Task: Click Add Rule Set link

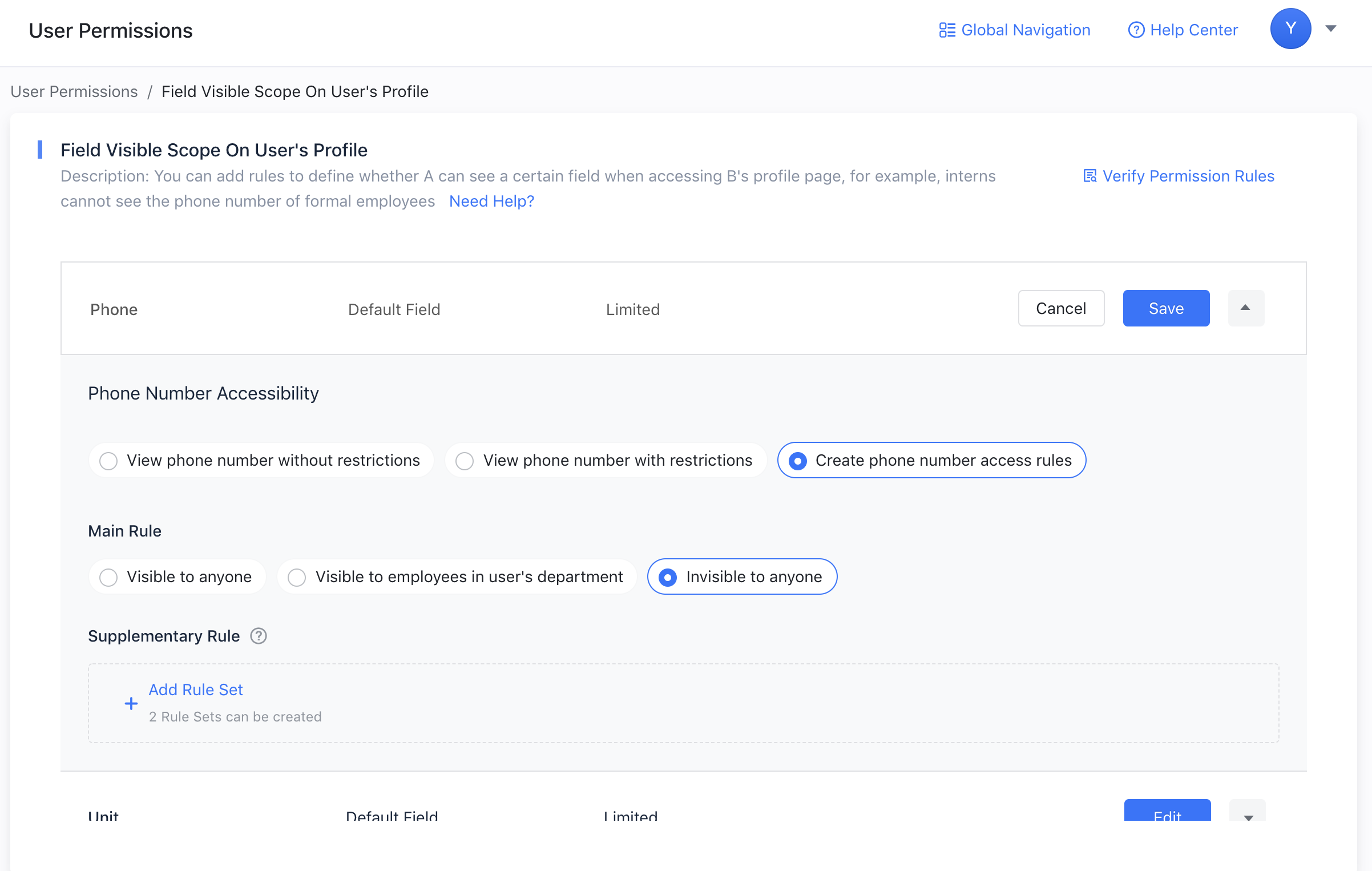Action: coord(196,689)
